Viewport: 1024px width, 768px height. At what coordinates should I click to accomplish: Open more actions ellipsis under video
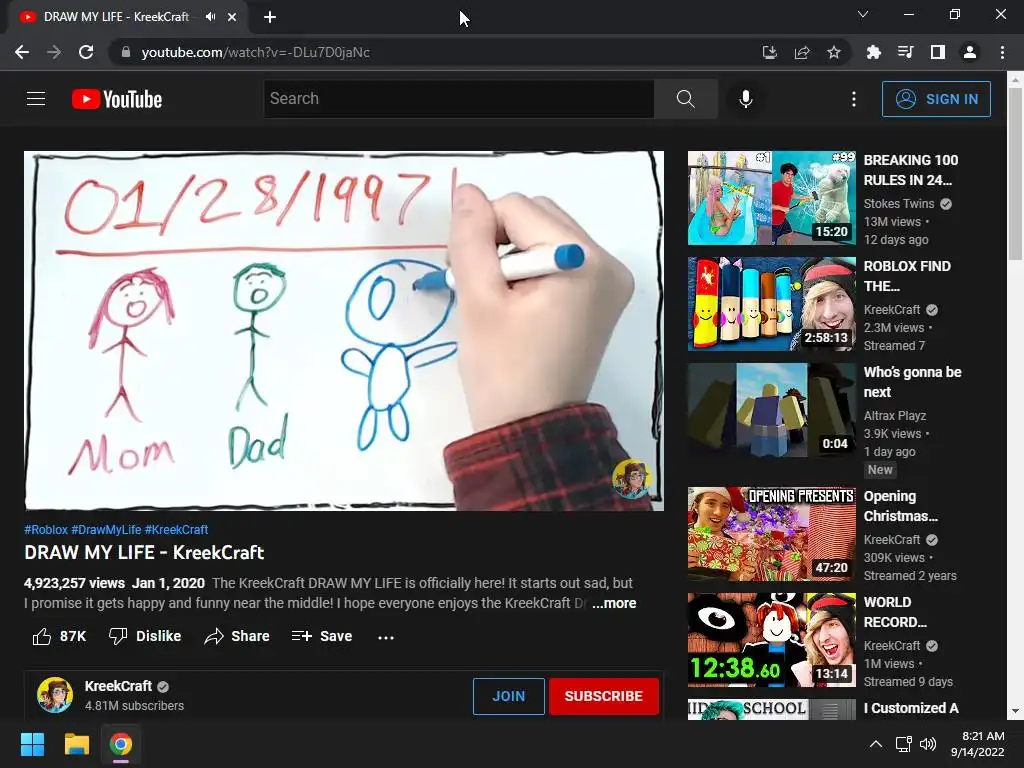pyautogui.click(x=386, y=637)
